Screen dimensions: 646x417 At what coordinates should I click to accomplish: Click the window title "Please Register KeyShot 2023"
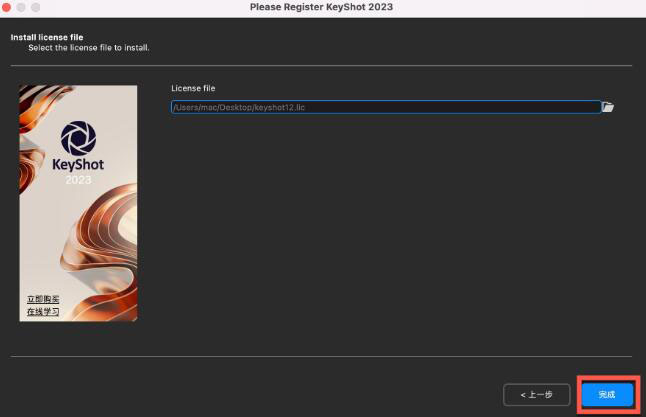pyautogui.click(x=321, y=7)
